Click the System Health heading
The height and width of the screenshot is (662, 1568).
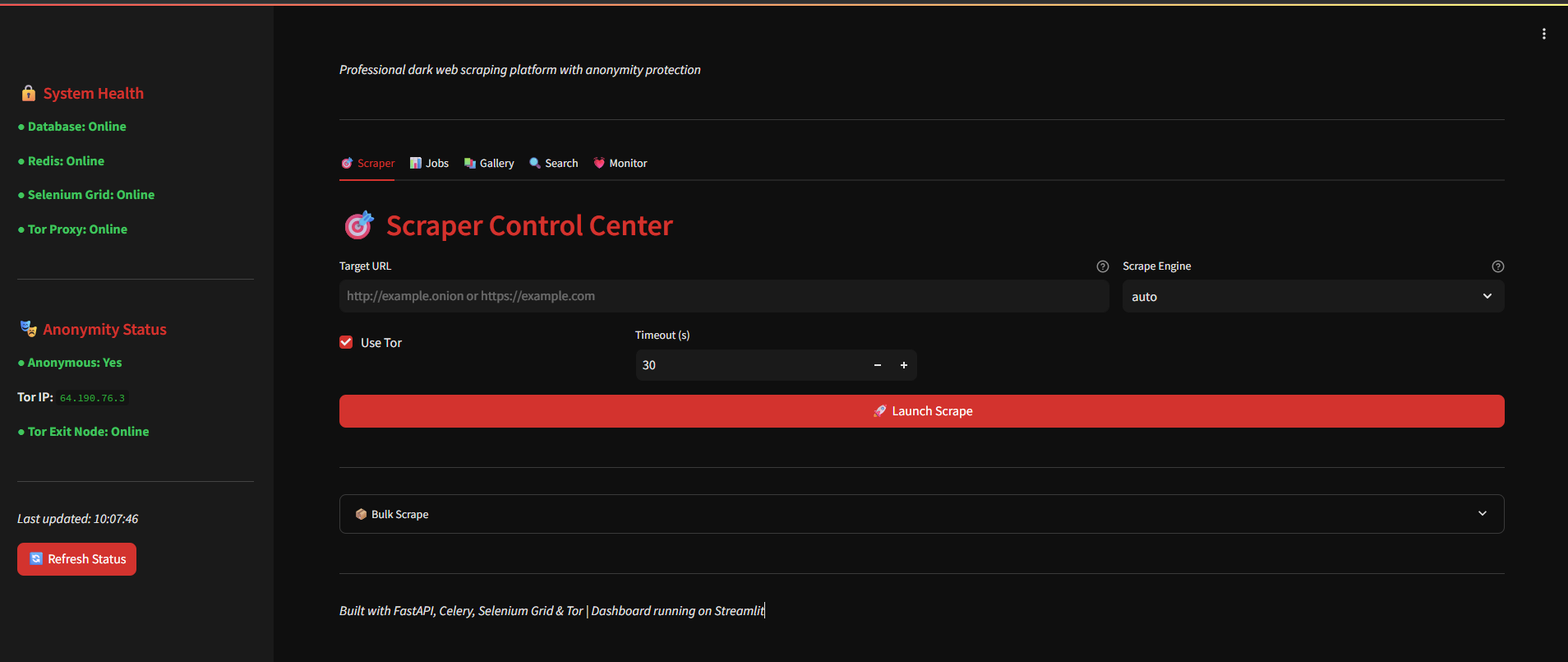coord(94,94)
